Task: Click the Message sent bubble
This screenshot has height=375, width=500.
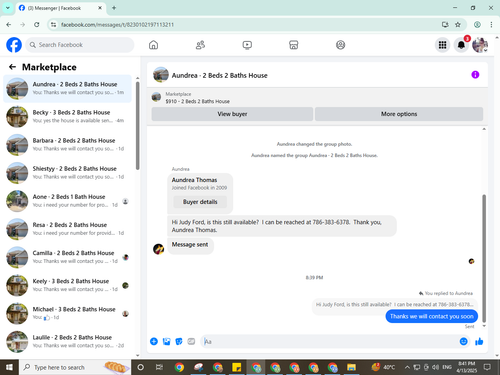Action: pyautogui.click(x=190, y=245)
